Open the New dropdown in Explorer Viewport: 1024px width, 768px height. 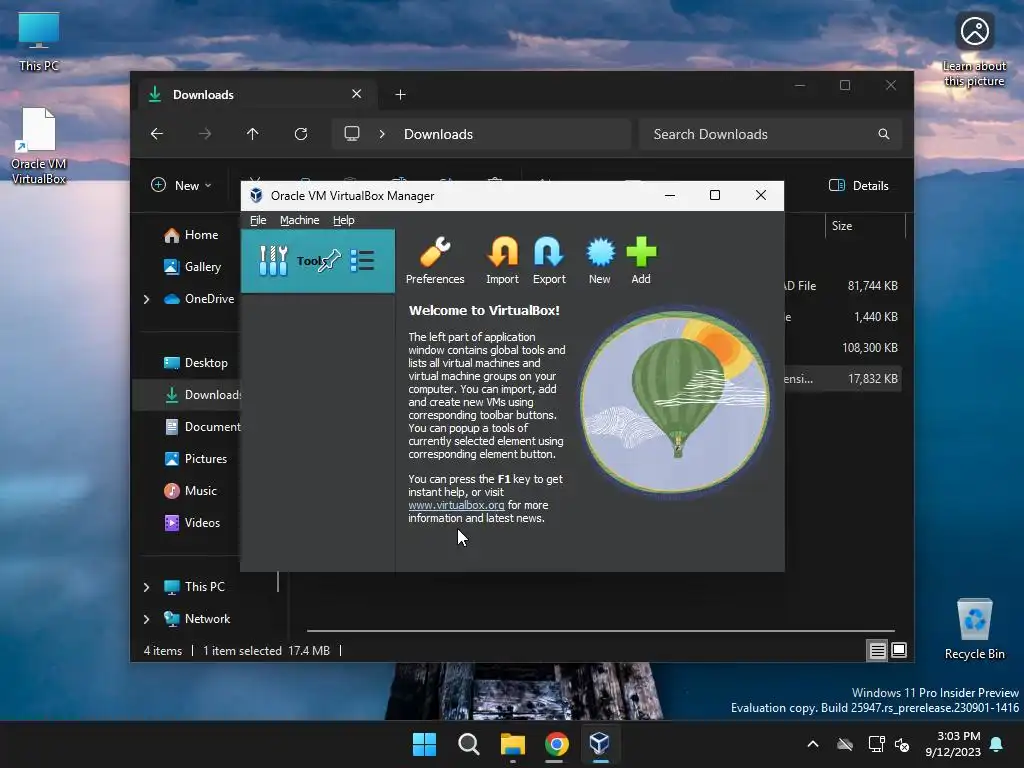(x=181, y=185)
